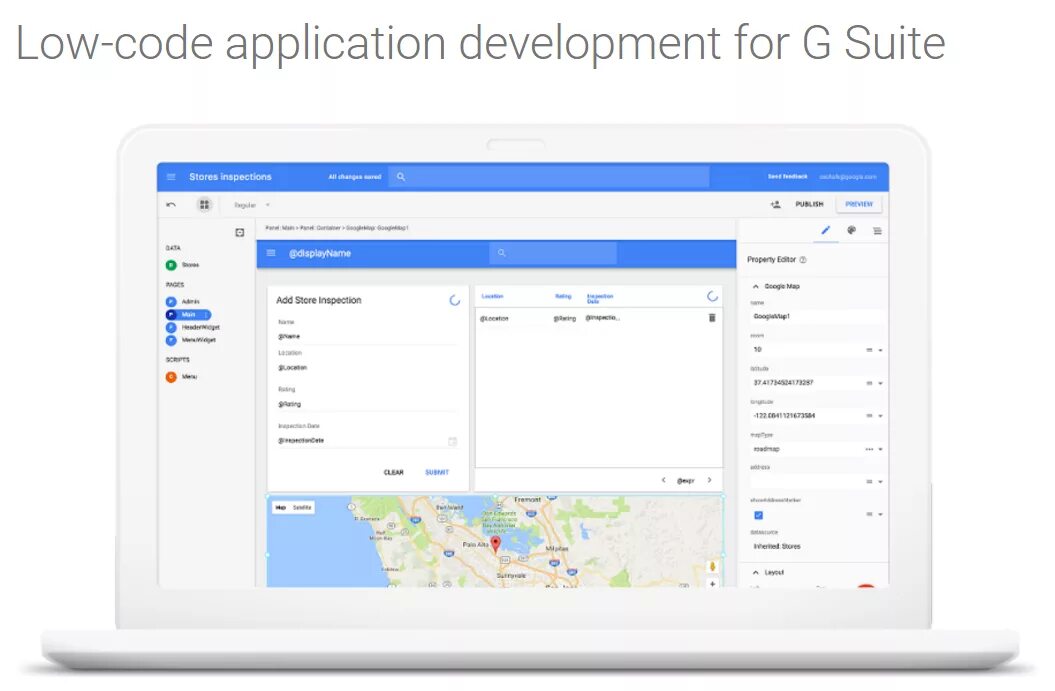The width and height of the screenshot is (1055, 691).
Task: Open the showAddressMarker dropdown arrow
Action: click(x=880, y=515)
